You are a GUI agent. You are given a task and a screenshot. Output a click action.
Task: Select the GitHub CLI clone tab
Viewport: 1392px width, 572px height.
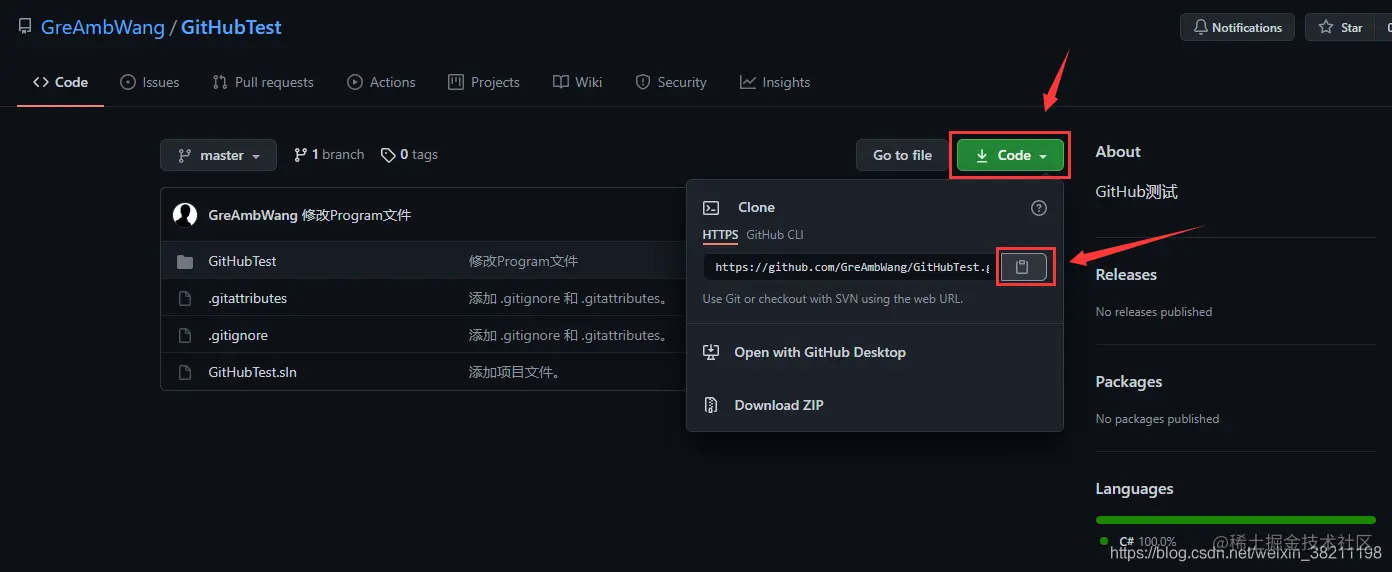775,235
